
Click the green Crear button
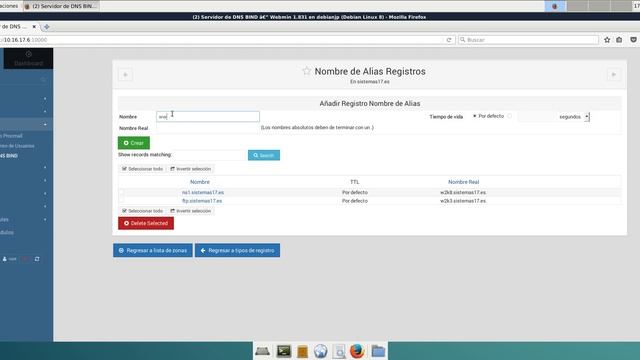tap(134, 143)
